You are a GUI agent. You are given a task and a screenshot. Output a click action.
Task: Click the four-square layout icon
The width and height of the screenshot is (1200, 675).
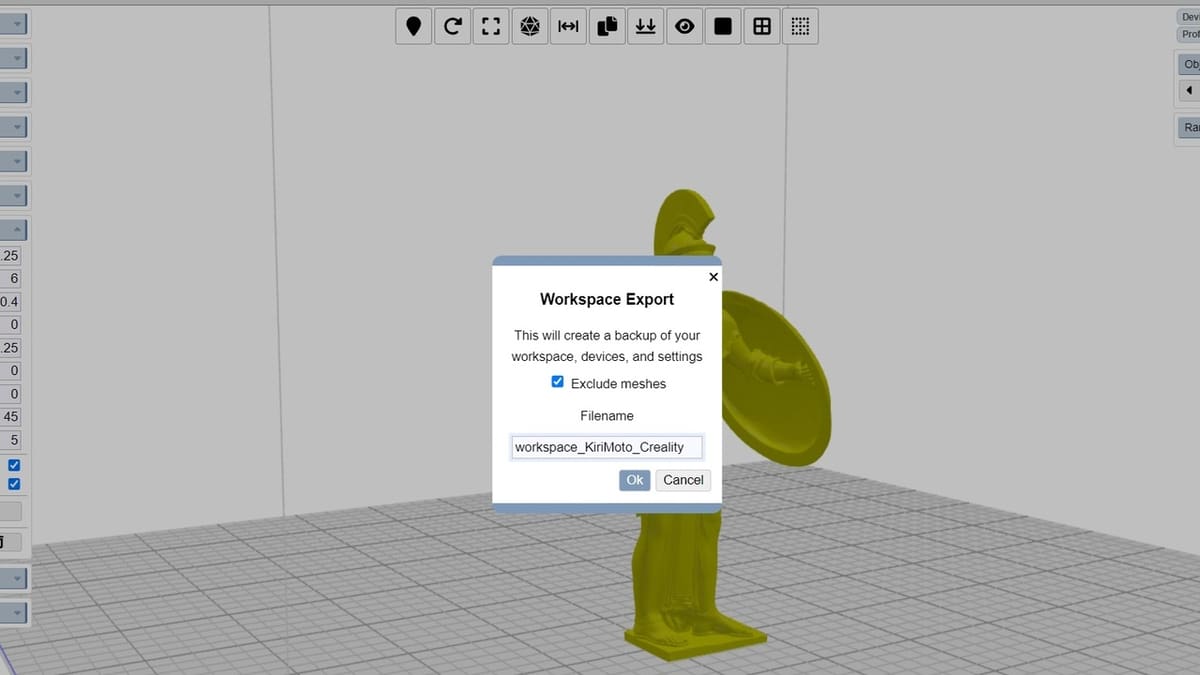(762, 27)
